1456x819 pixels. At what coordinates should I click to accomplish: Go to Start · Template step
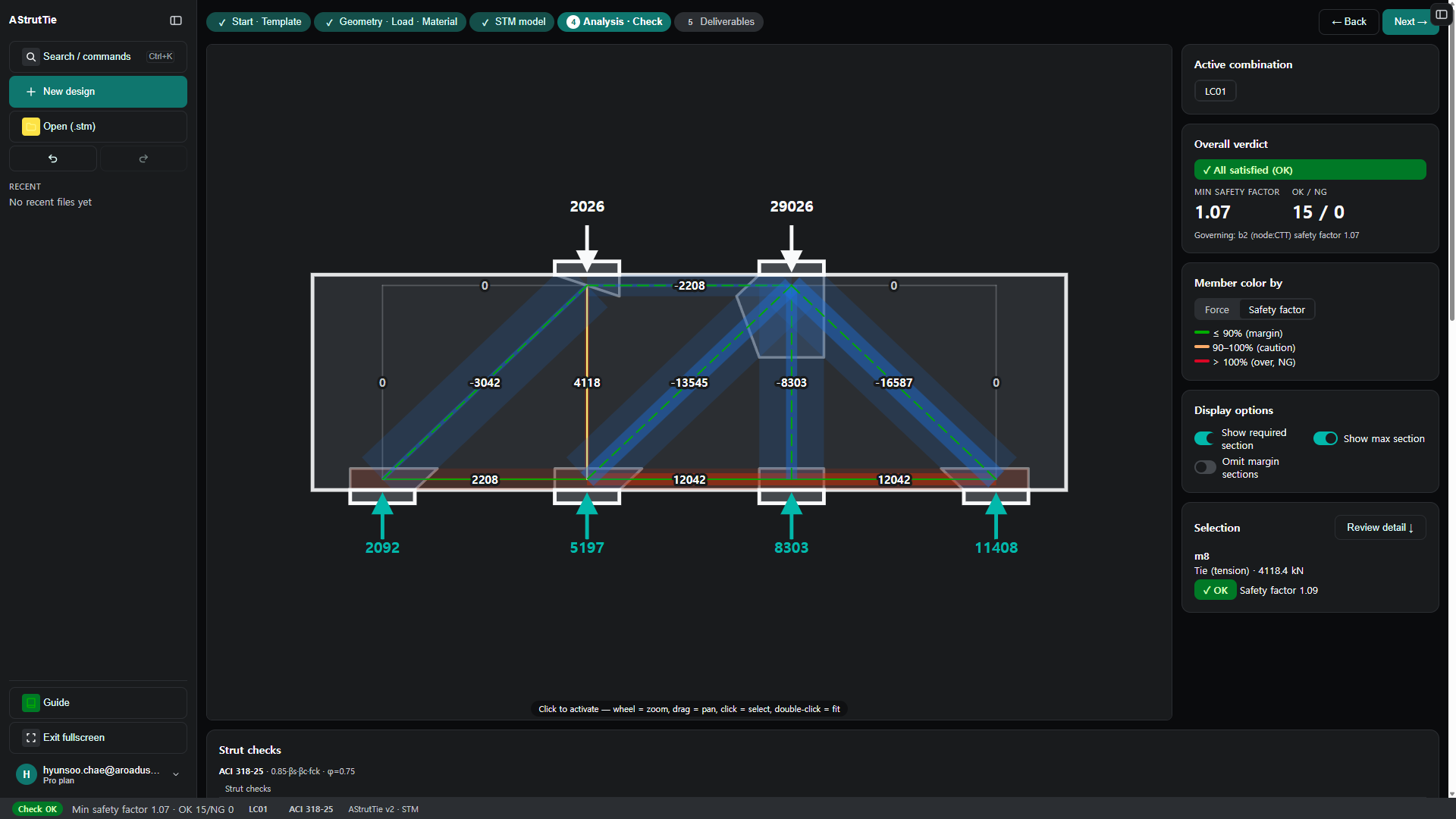point(259,22)
